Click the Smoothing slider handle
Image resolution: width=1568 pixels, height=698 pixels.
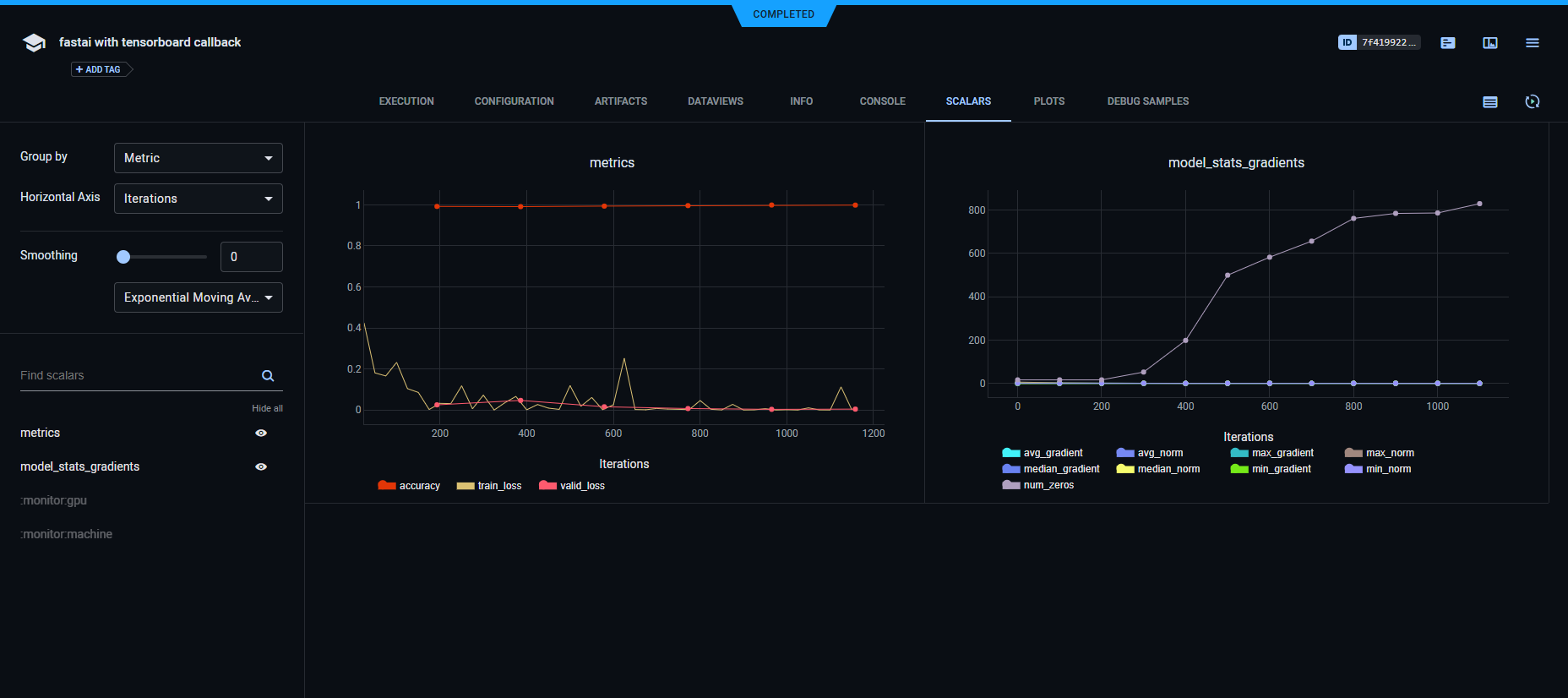(x=123, y=257)
